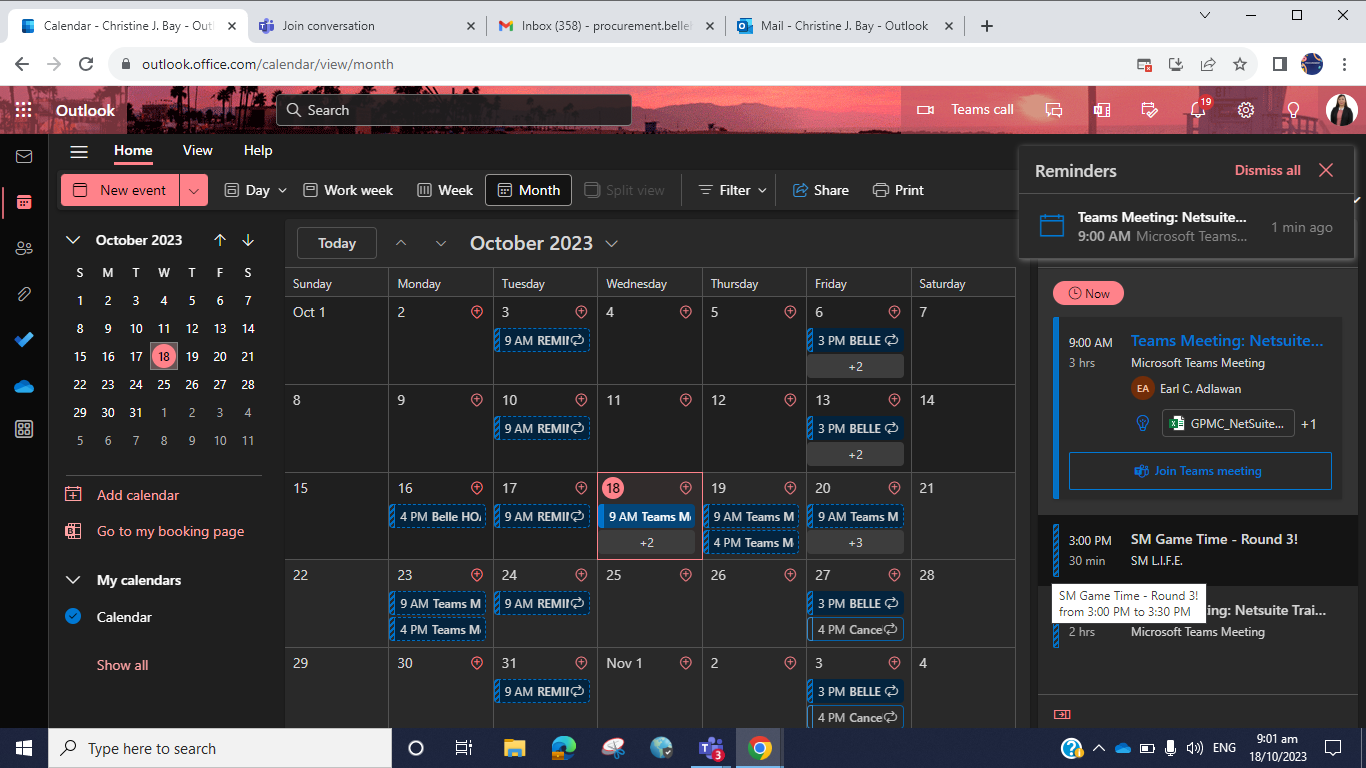Image resolution: width=1366 pixels, height=768 pixels.
Task: Open Task View on the taskbar
Action: [464, 748]
